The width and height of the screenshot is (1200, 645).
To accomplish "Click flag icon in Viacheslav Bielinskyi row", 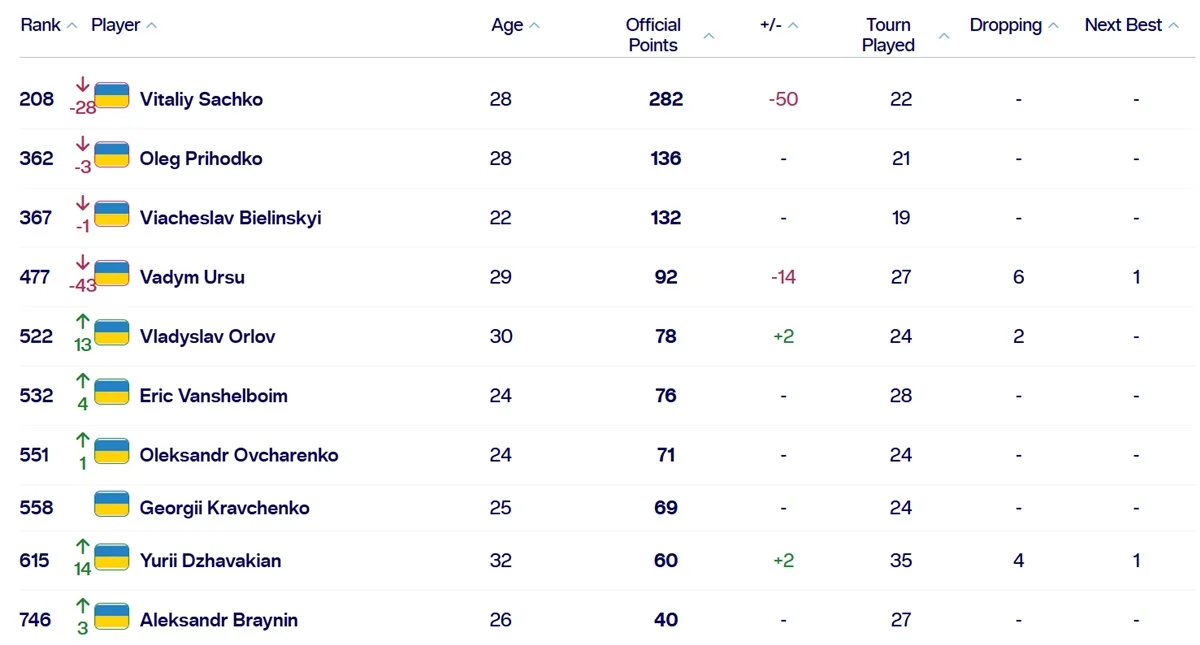I will (x=112, y=215).
